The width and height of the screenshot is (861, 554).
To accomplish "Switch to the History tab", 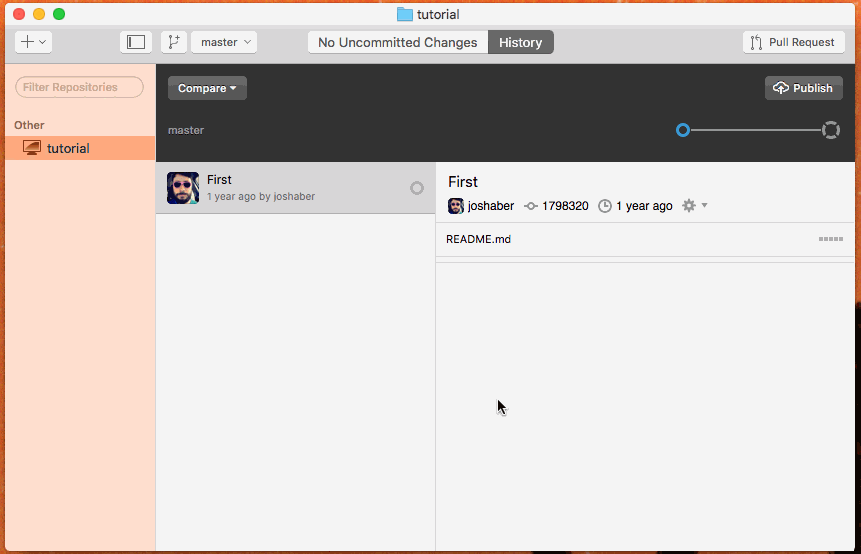I will [x=521, y=42].
